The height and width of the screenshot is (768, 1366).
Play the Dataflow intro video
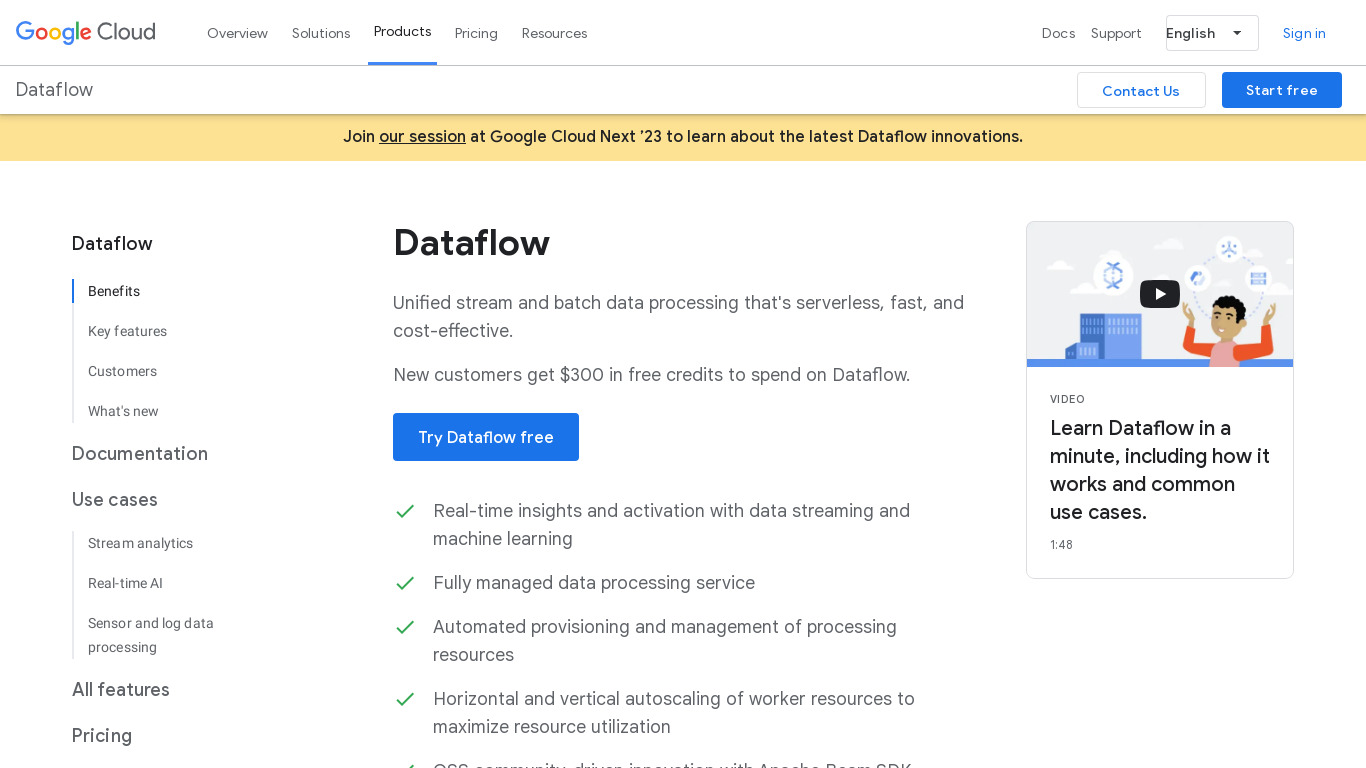pyautogui.click(x=1160, y=294)
